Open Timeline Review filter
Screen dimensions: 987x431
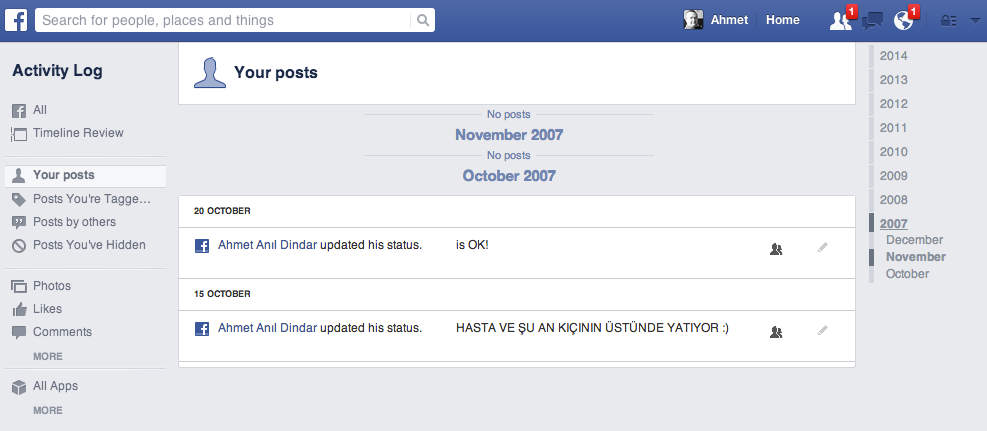click(x=78, y=133)
